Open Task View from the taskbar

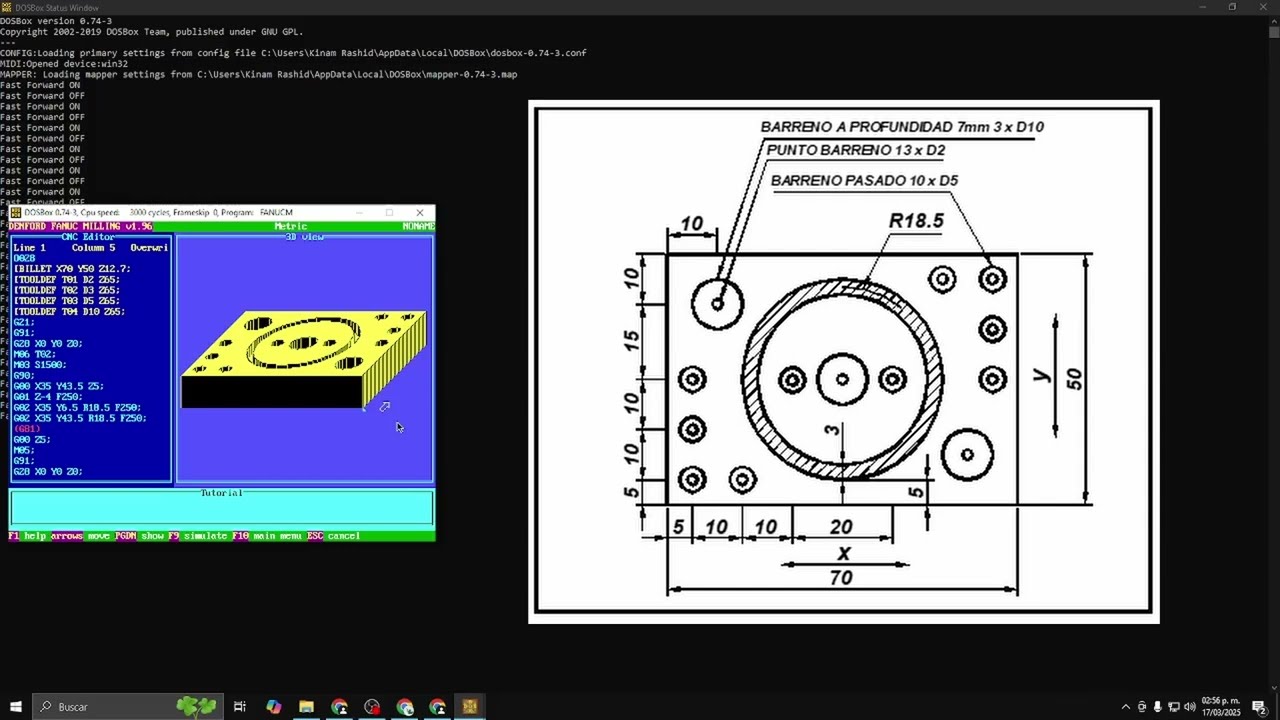click(240, 707)
